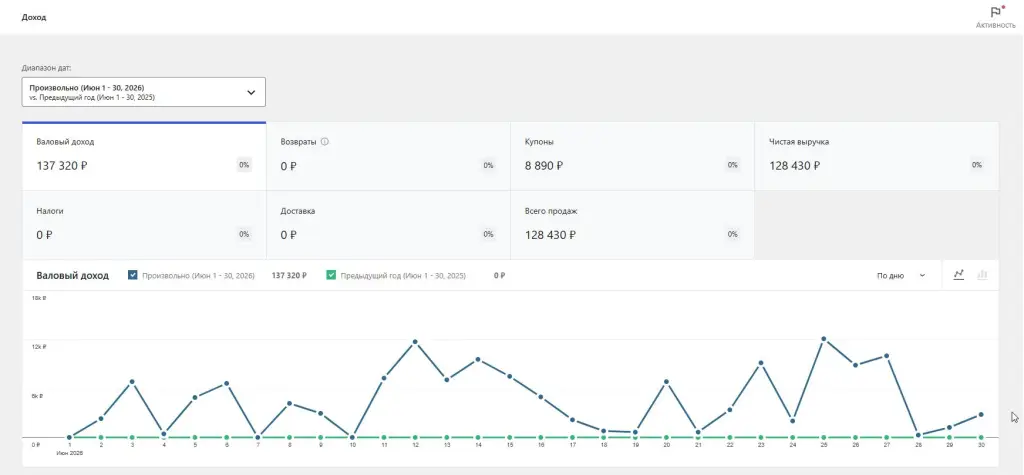Select the Валовый доход summary tab

(144, 156)
